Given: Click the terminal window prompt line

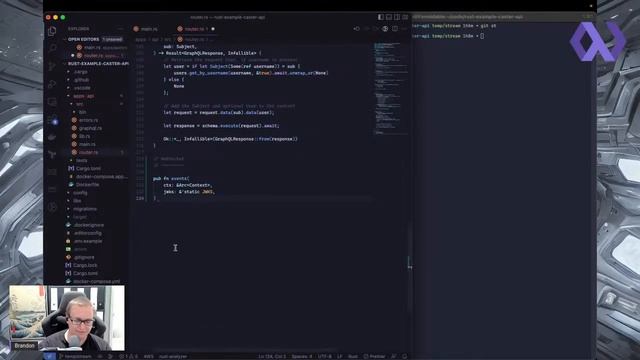Looking at the screenshot, I should coord(449,36).
